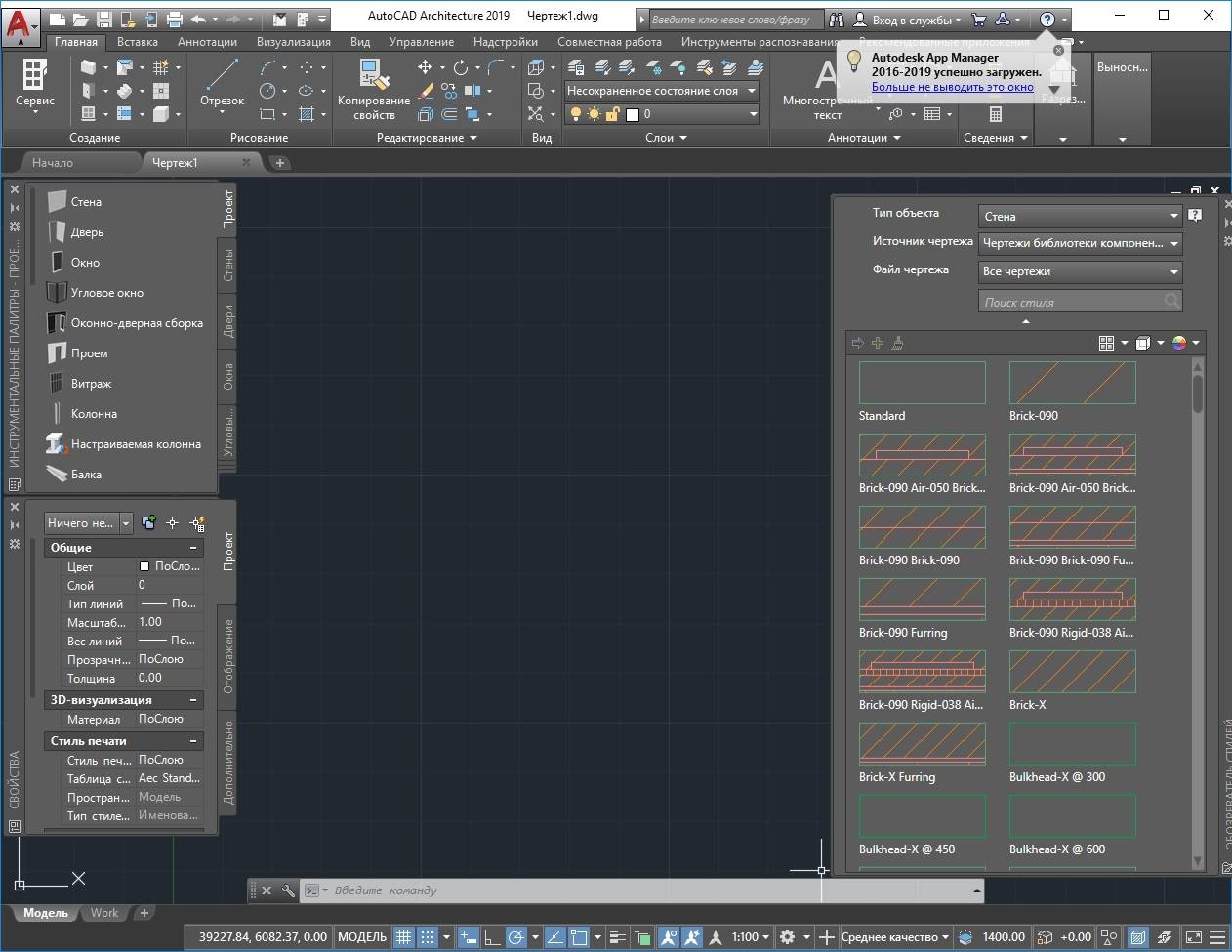Click the circle drawing tool
1232x952 pixels.
pyautogui.click(x=267, y=91)
